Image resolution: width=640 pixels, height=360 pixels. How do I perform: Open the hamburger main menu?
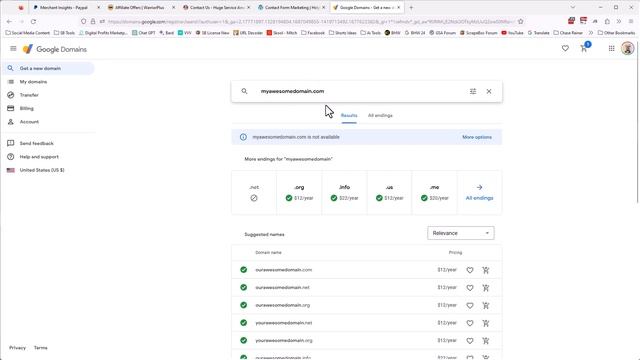click(x=13, y=49)
